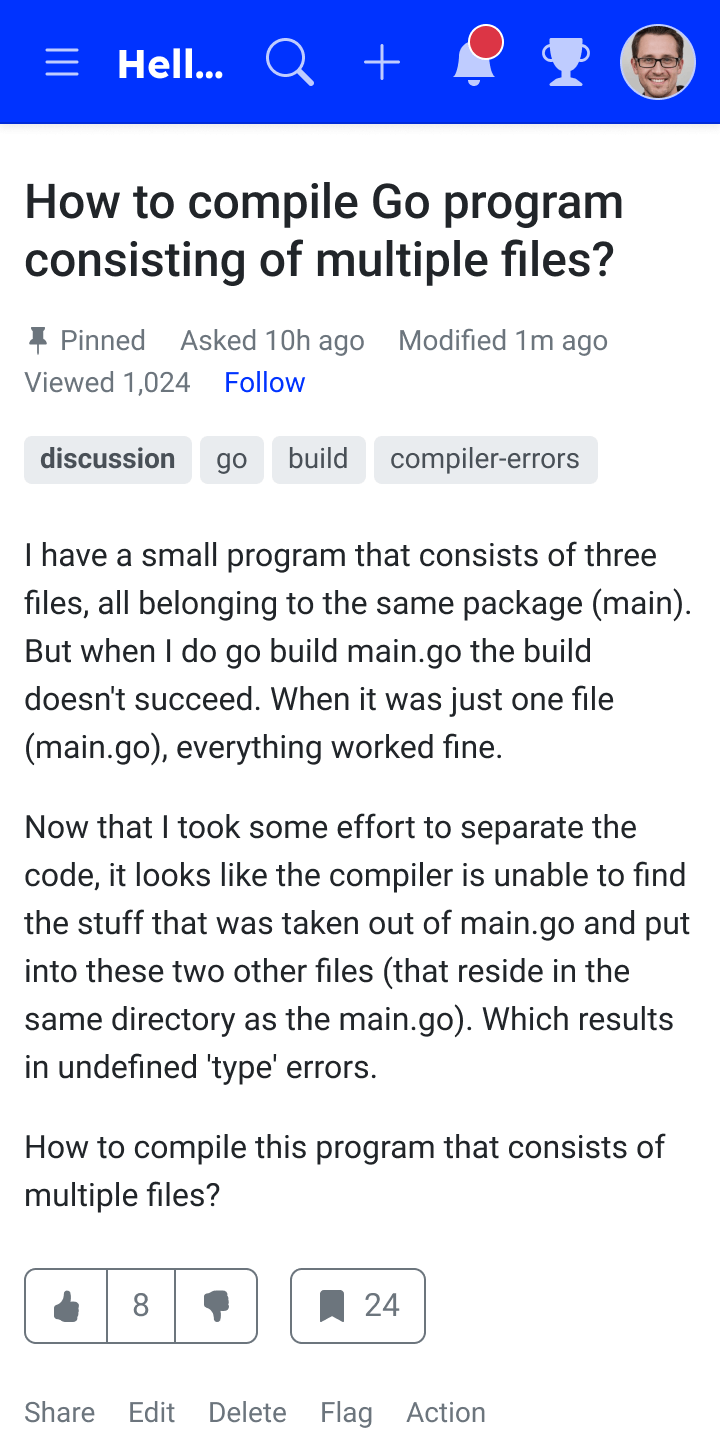
Task: Click the vote count number 8
Action: point(141,1306)
